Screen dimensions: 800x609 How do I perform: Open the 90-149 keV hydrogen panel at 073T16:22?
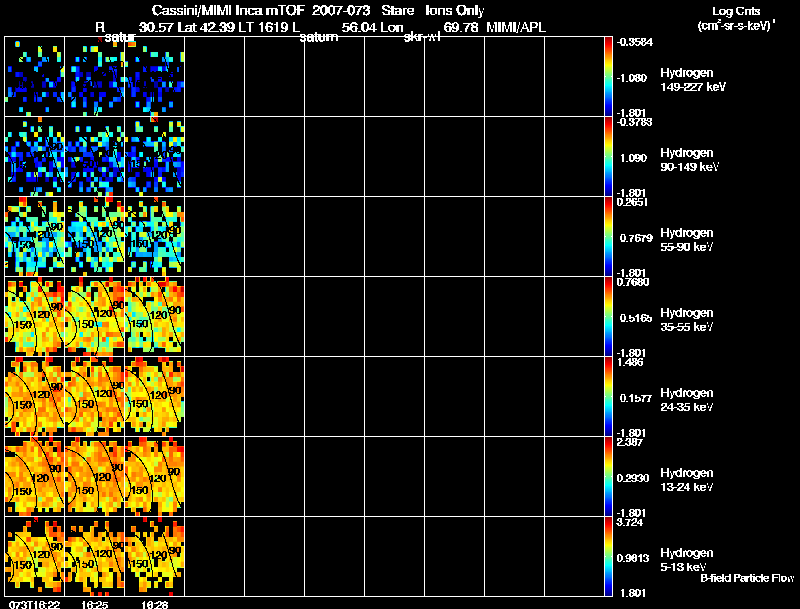tap(35, 157)
